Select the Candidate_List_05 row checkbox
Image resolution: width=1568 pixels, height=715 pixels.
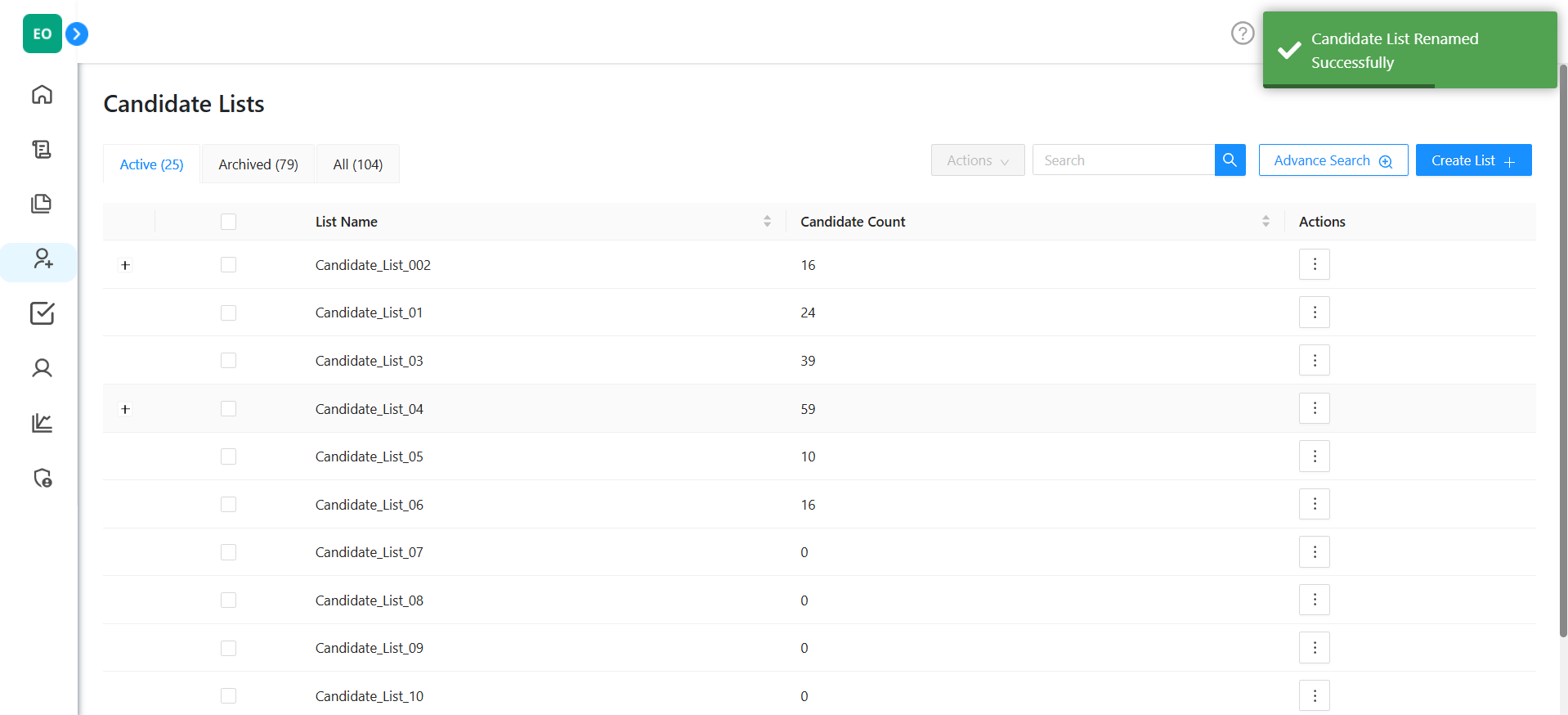click(228, 456)
